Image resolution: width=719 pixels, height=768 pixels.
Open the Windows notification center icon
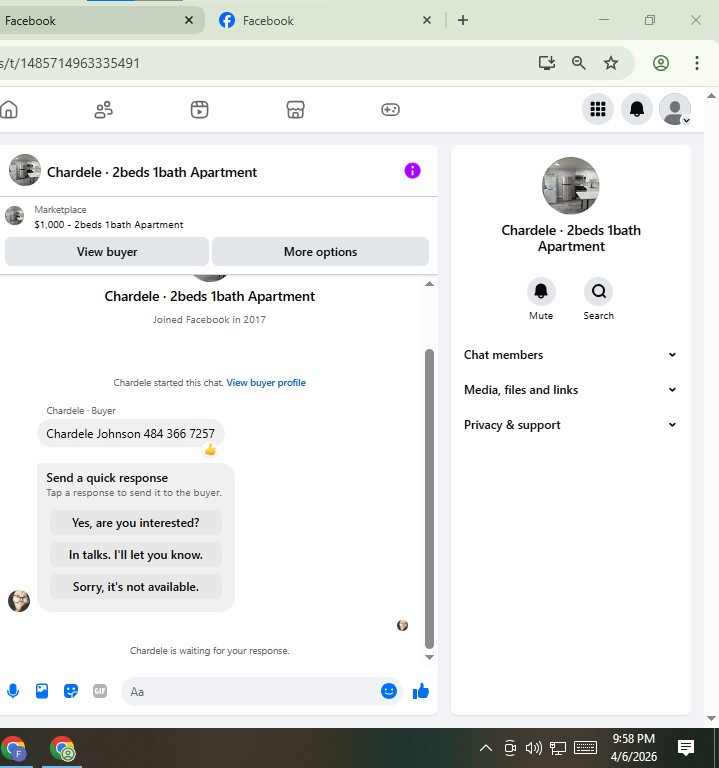686,748
